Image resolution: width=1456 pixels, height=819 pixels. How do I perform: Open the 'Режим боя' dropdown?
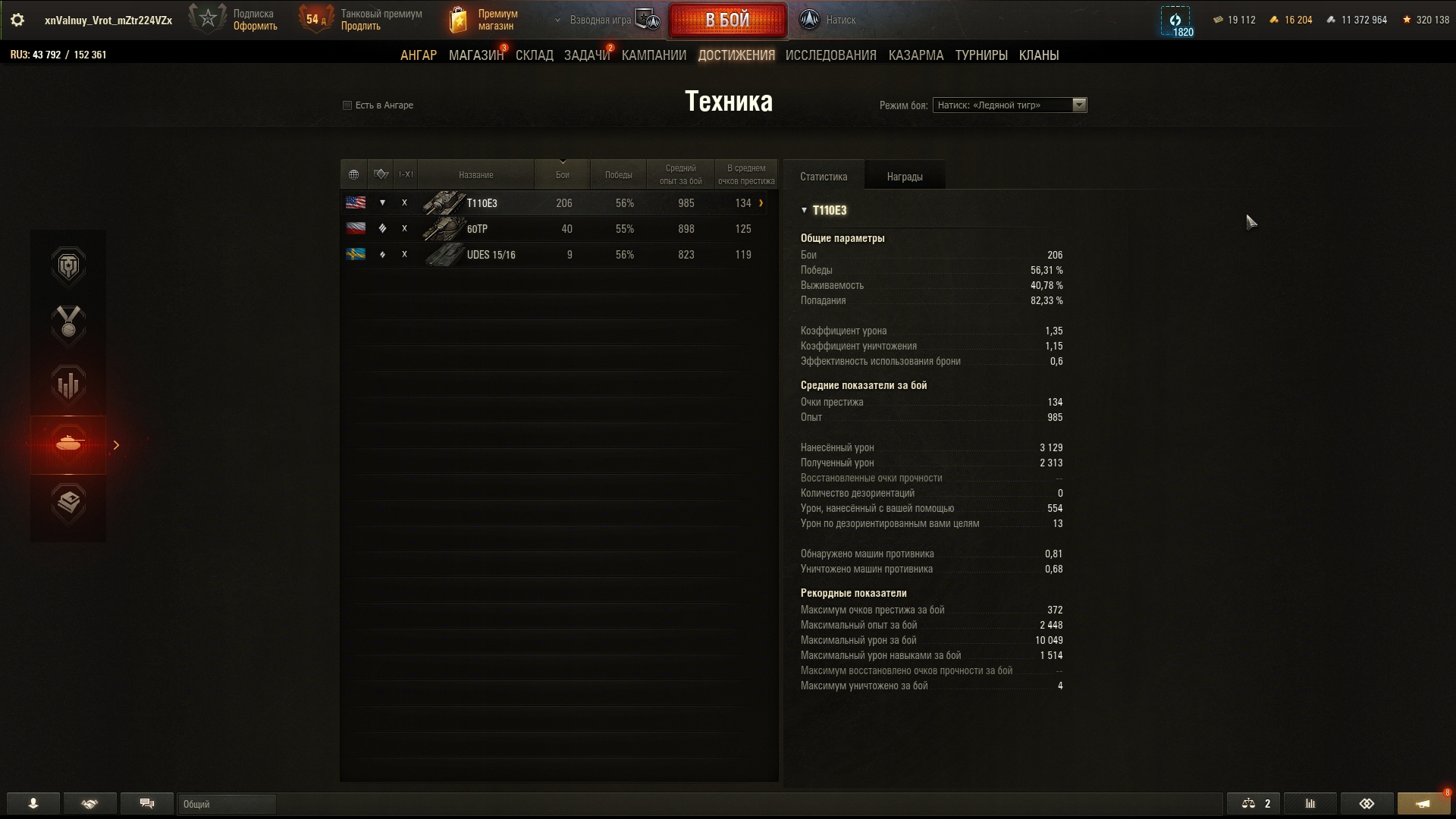click(1009, 105)
